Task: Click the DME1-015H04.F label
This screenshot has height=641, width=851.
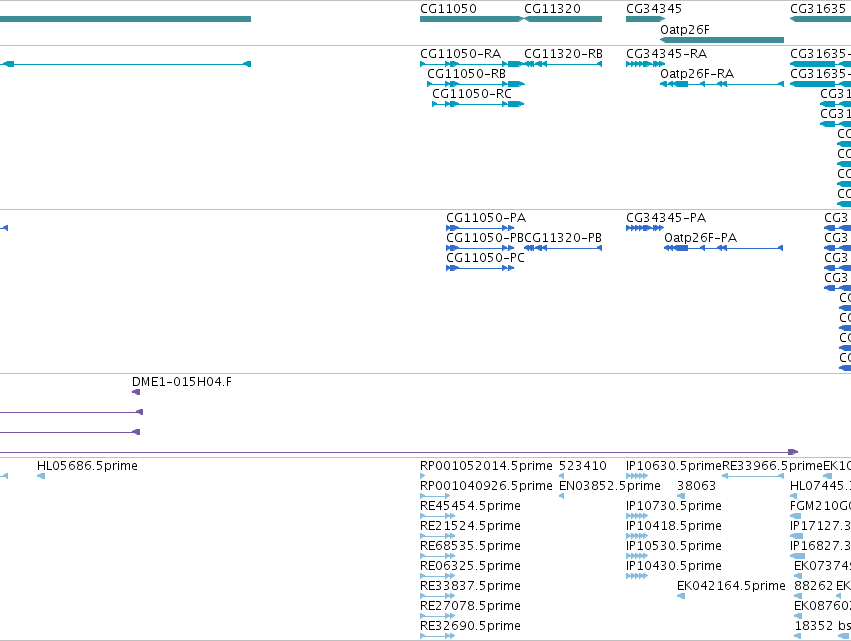Action: pos(182,382)
